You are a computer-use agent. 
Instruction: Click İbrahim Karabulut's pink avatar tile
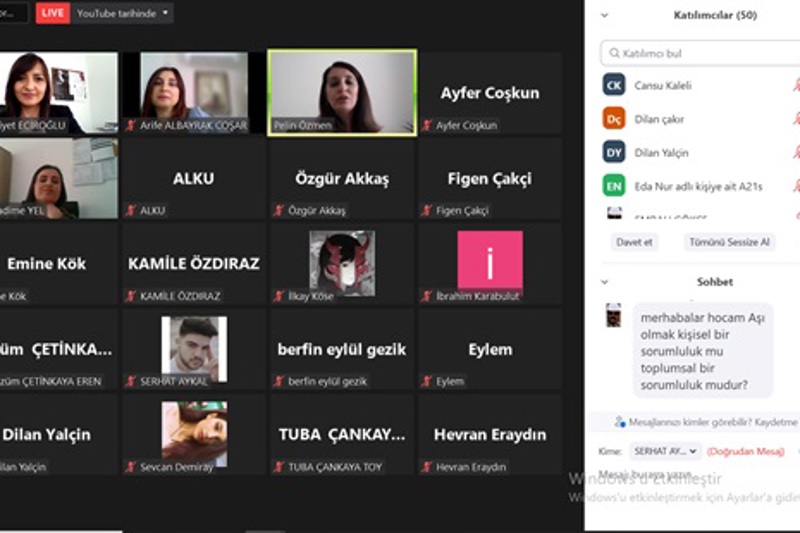490,260
